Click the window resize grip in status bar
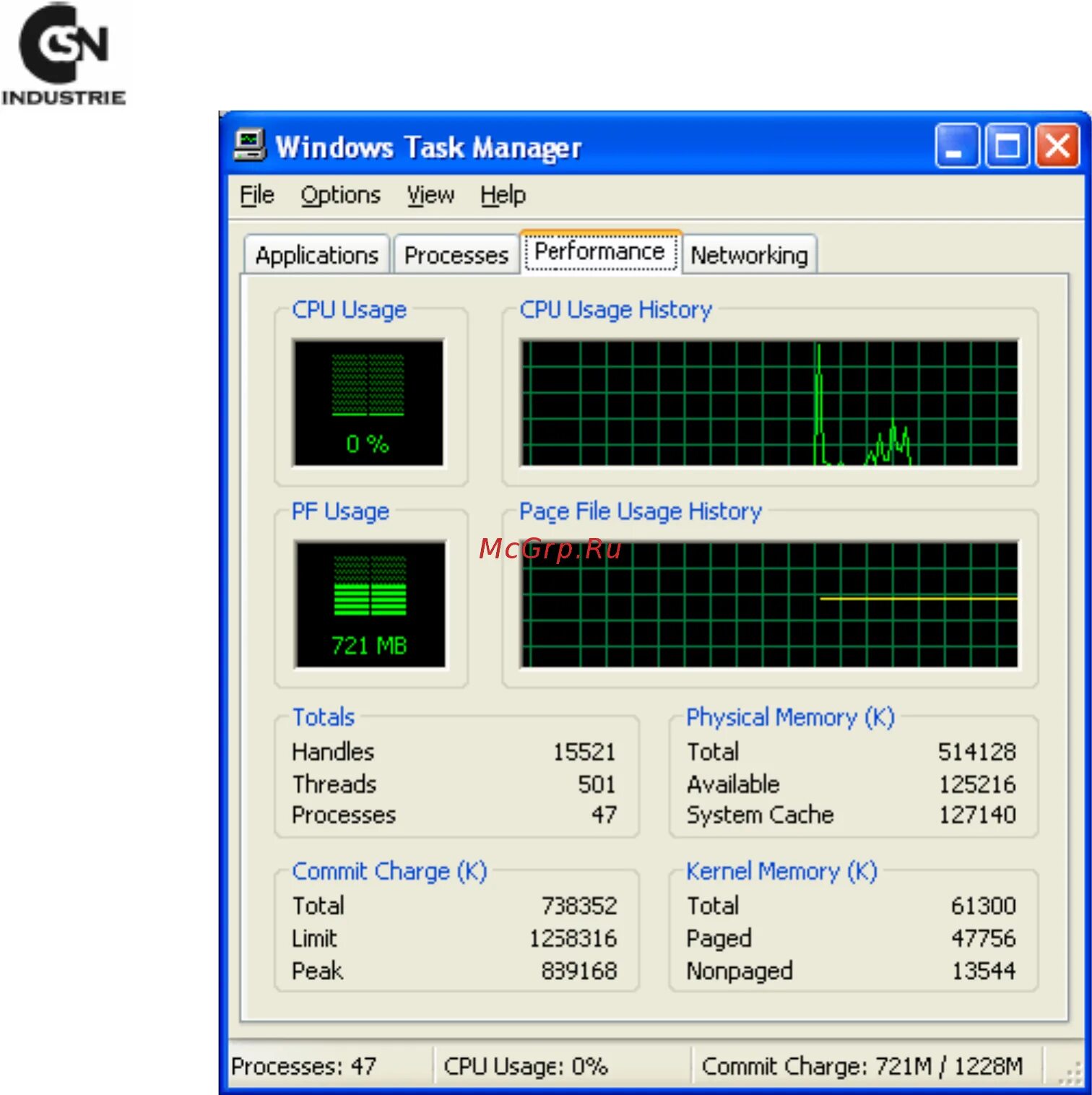This screenshot has width=1092, height=1095. point(1070,1073)
